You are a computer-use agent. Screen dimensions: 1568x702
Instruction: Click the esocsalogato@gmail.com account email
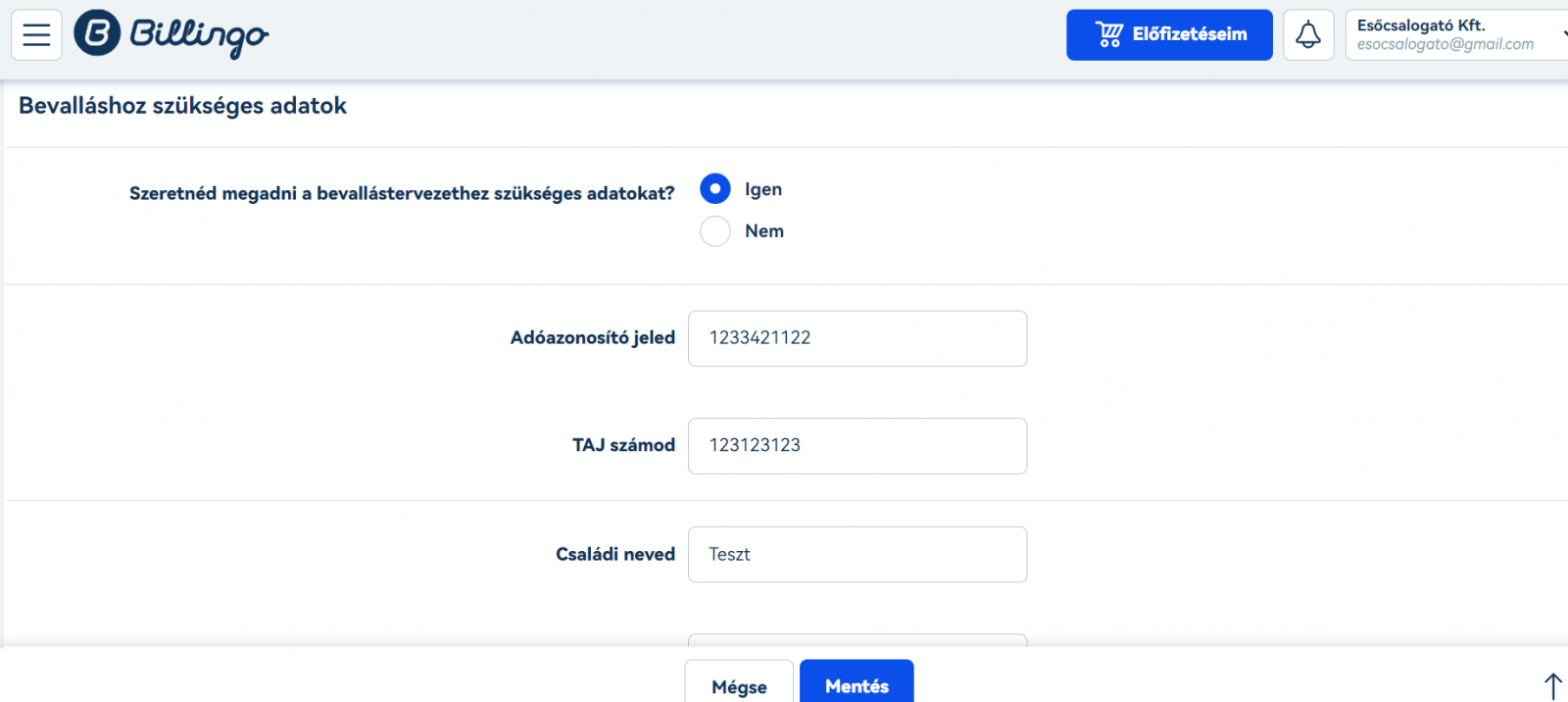[1445, 45]
